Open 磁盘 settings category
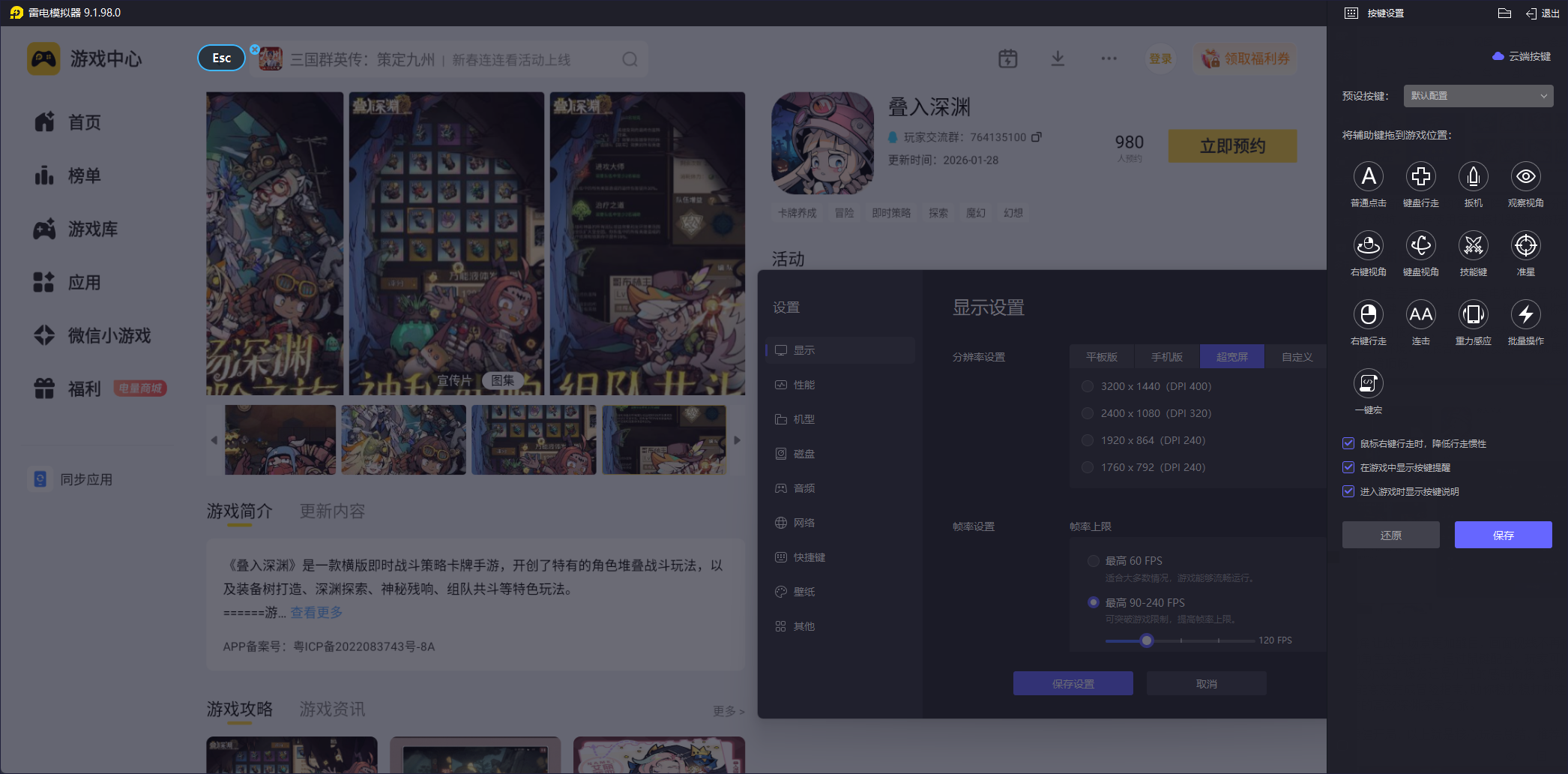 tap(840, 454)
